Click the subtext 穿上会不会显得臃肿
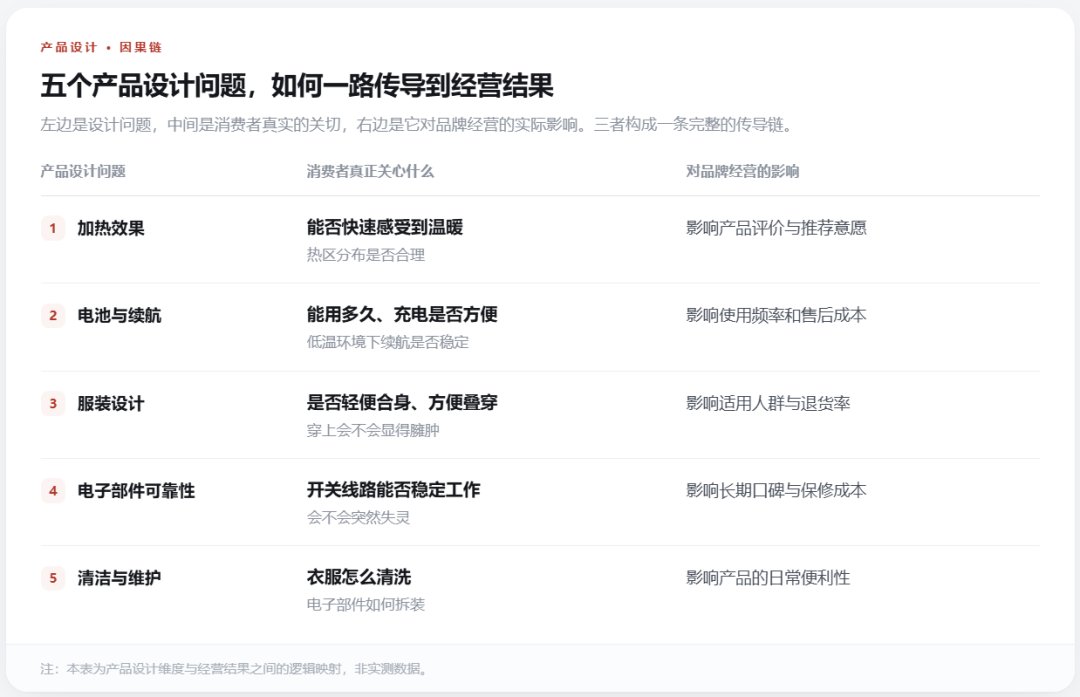1080x697 pixels. point(373,430)
